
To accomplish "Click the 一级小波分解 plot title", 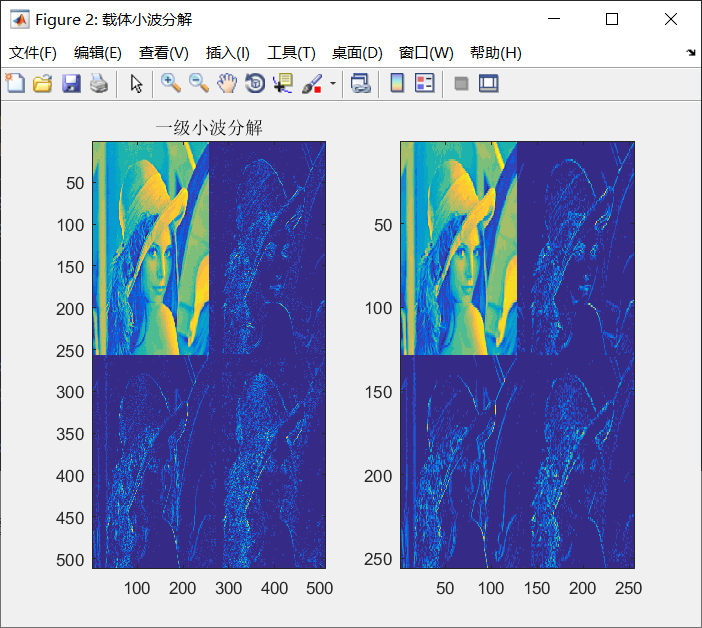I will [209, 128].
